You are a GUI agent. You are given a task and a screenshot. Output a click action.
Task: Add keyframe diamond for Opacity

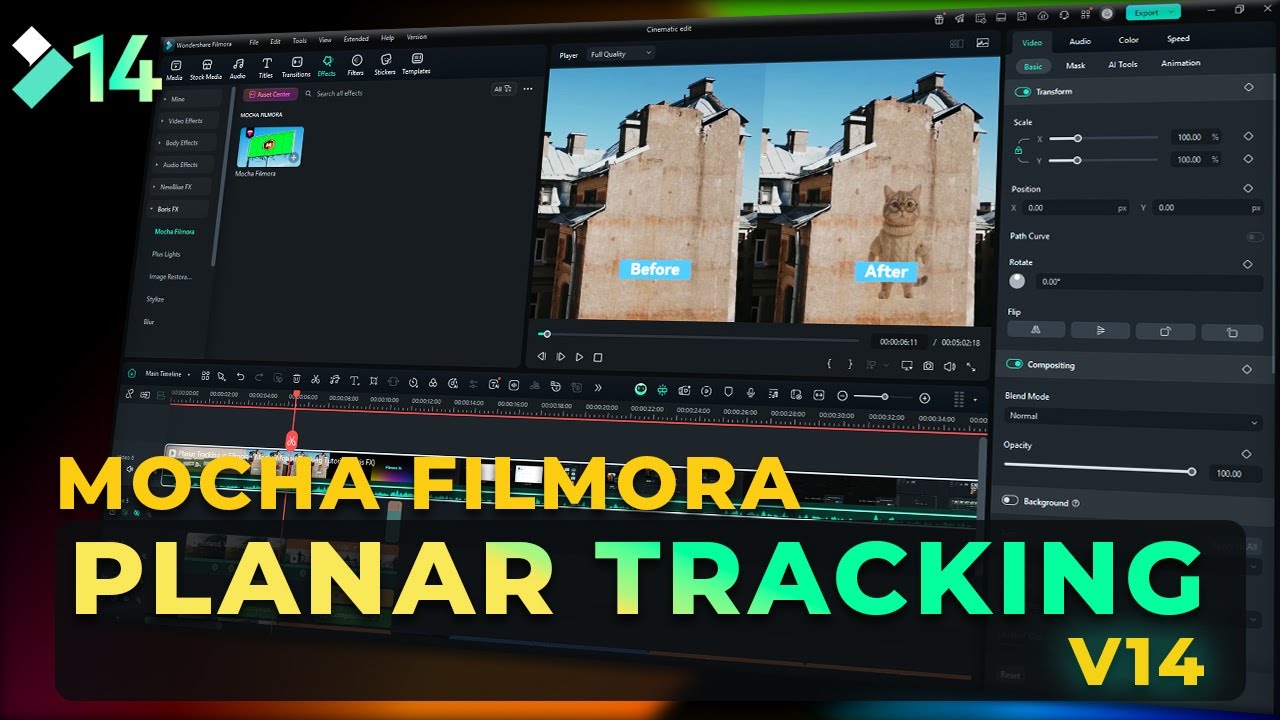[x=1246, y=453]
